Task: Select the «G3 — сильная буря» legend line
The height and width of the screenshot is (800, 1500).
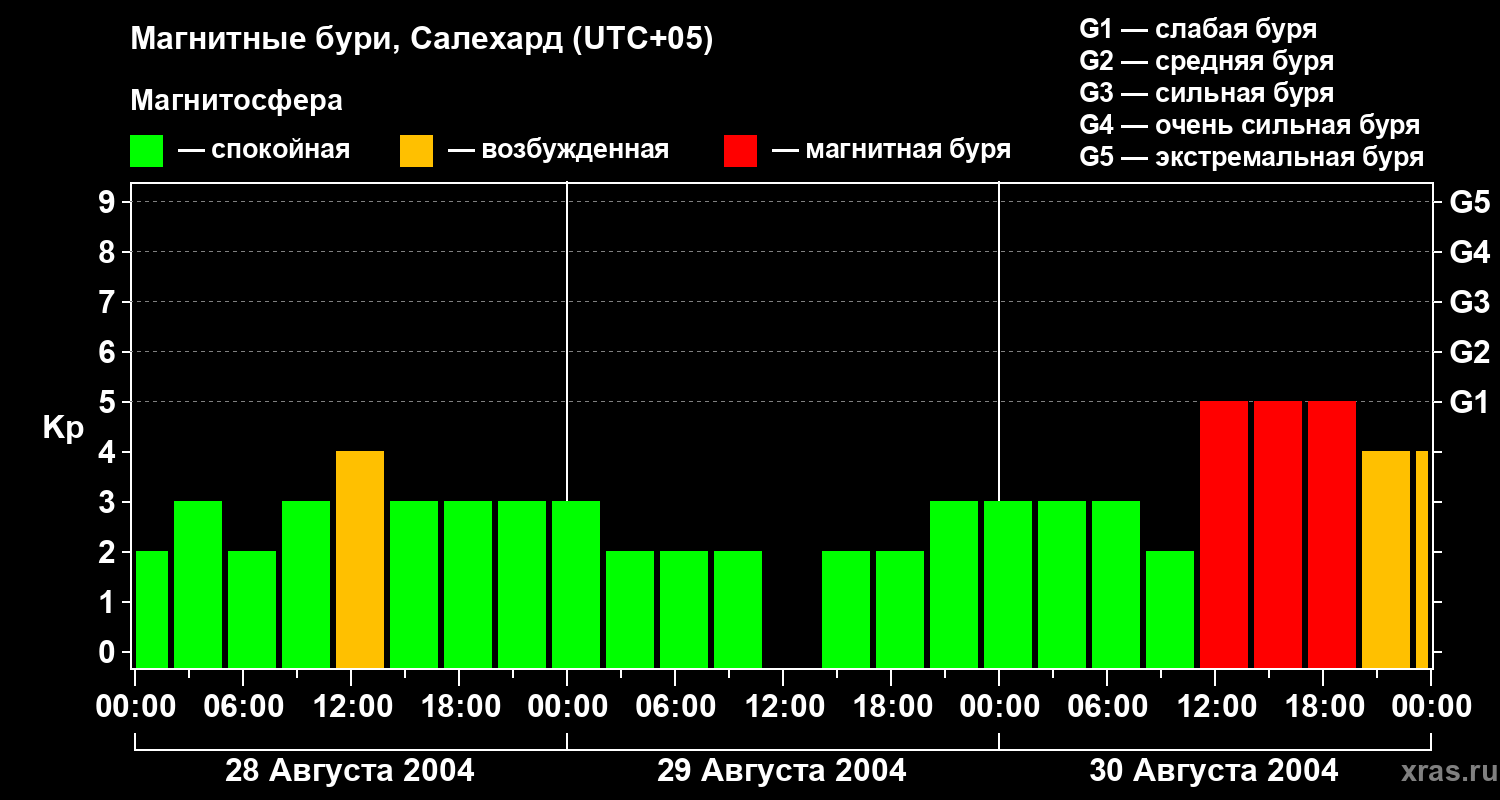Action: tap(1206, 93)
